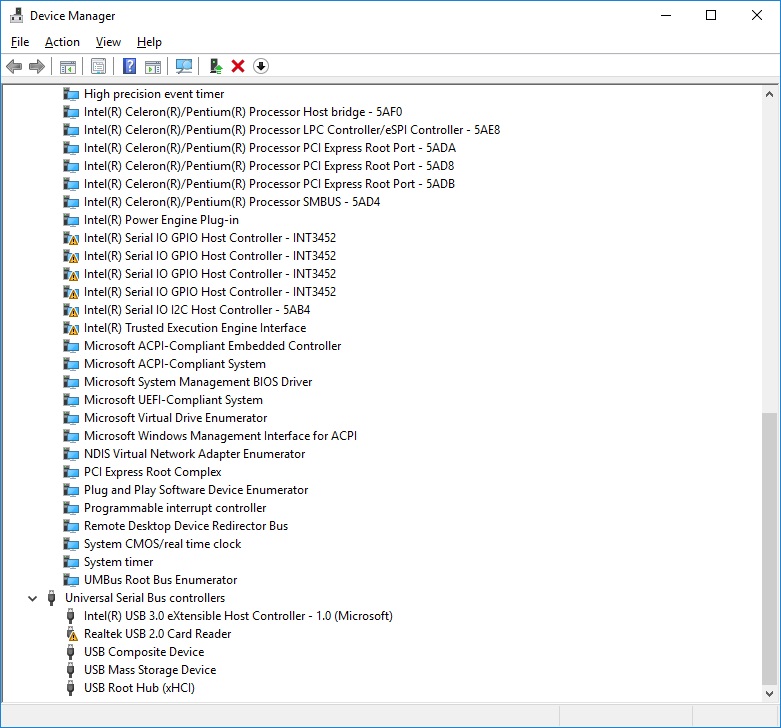Click the Update driver toolbar icon
This screenshot has height=728, width=781.
(x=216, y=66)
